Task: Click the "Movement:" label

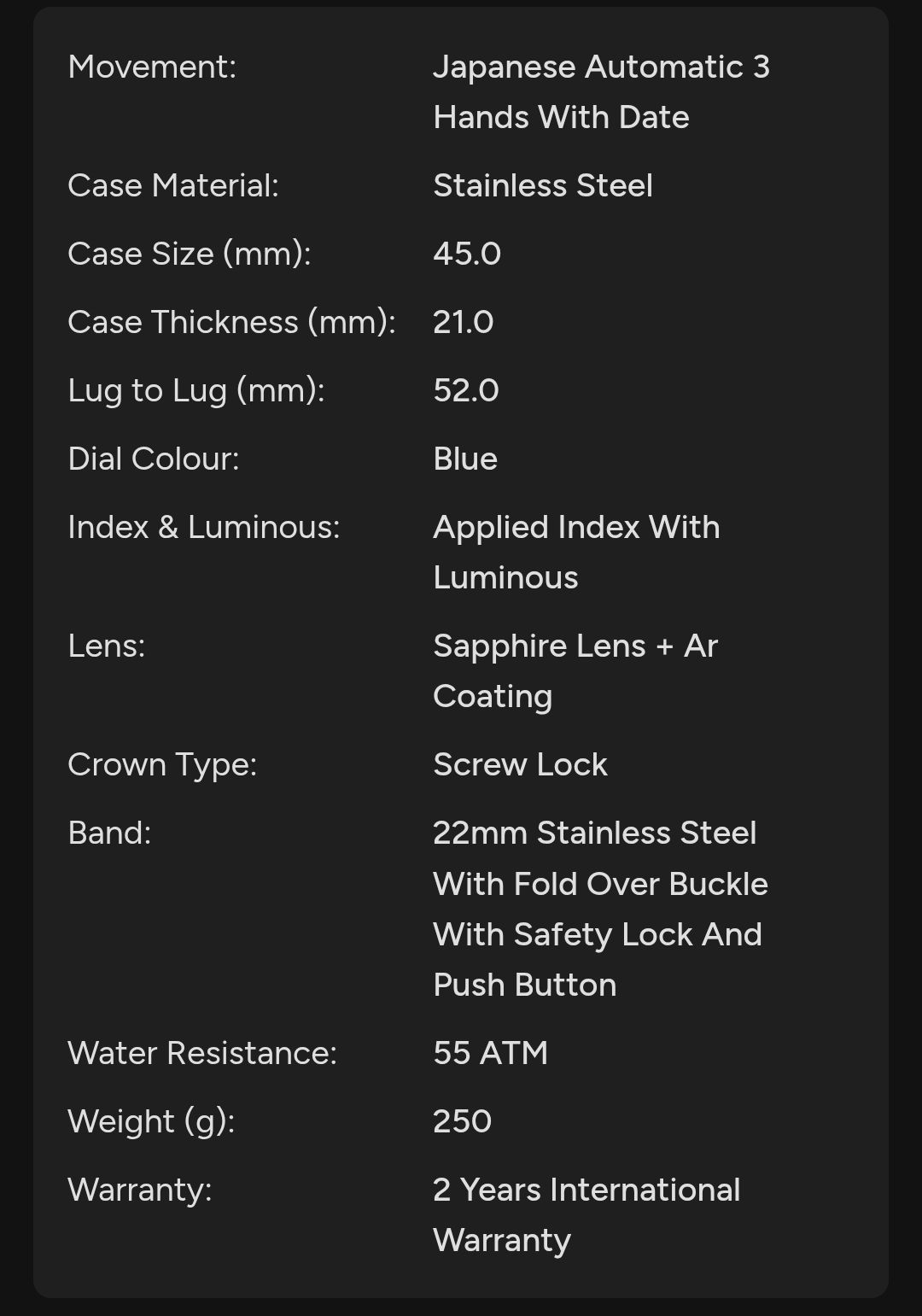Action: (152, 67)
